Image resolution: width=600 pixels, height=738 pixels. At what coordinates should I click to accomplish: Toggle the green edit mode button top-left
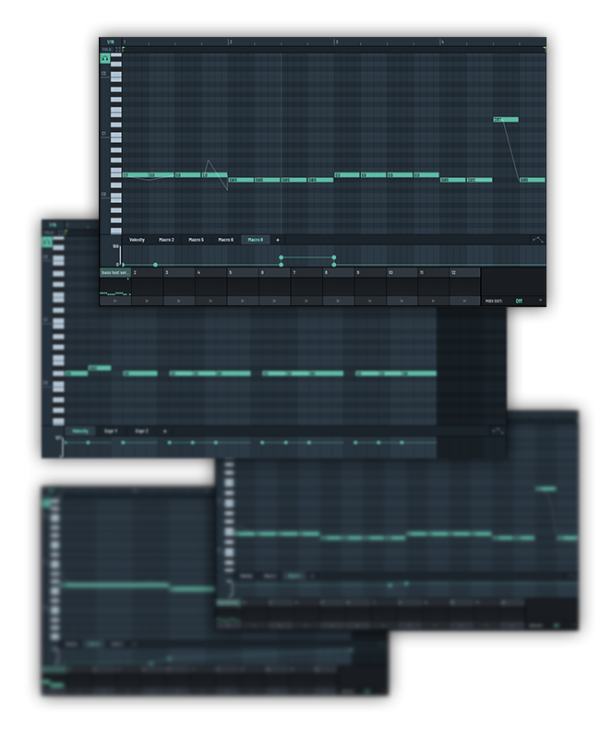coord(105,59)
